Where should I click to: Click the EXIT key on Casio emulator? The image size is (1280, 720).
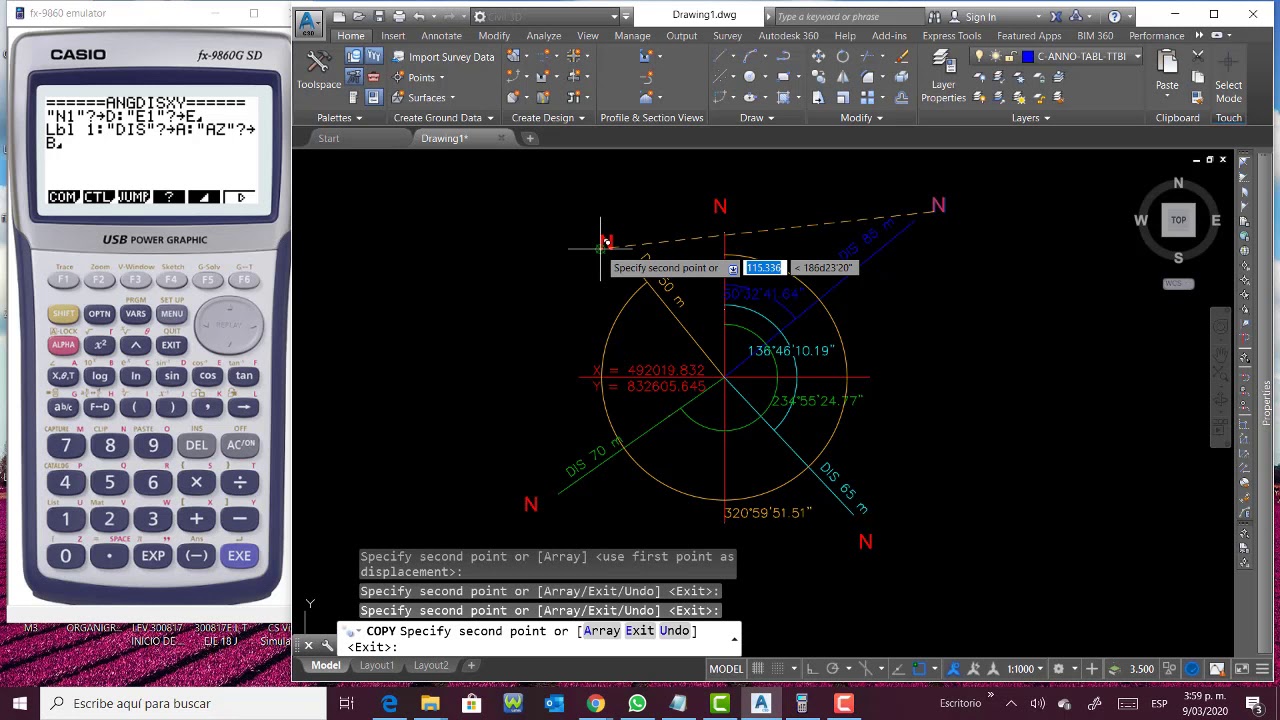tap(171, 345)
